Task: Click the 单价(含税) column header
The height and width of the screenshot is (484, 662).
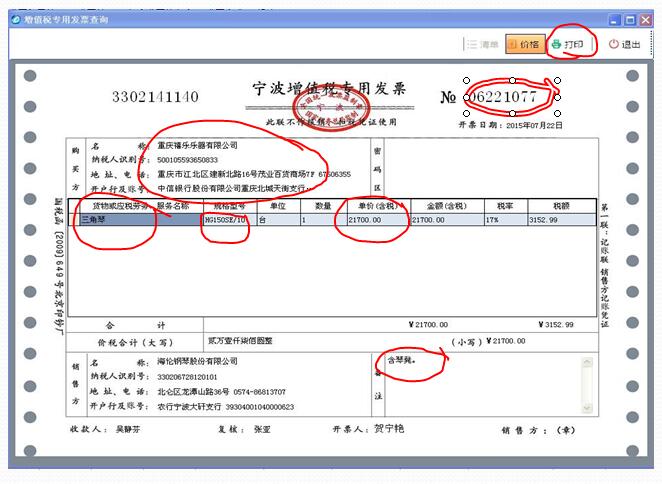Action: tap(375, 205)
